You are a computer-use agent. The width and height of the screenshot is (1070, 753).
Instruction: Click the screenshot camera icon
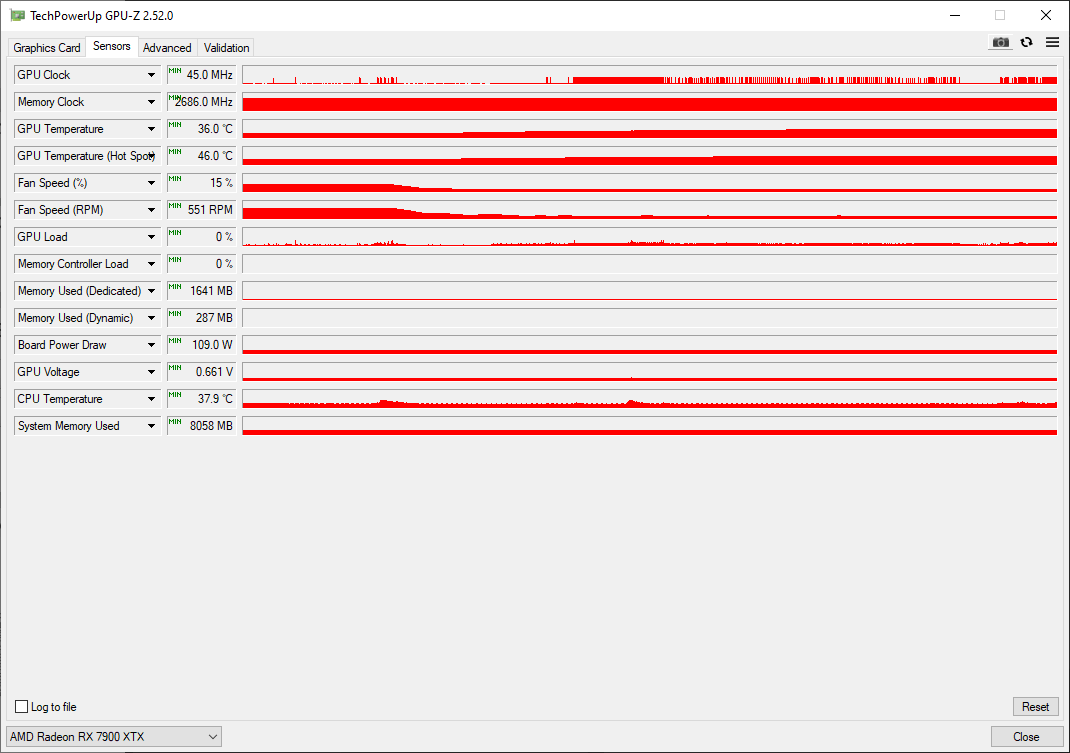click(x=1000, y=42)
